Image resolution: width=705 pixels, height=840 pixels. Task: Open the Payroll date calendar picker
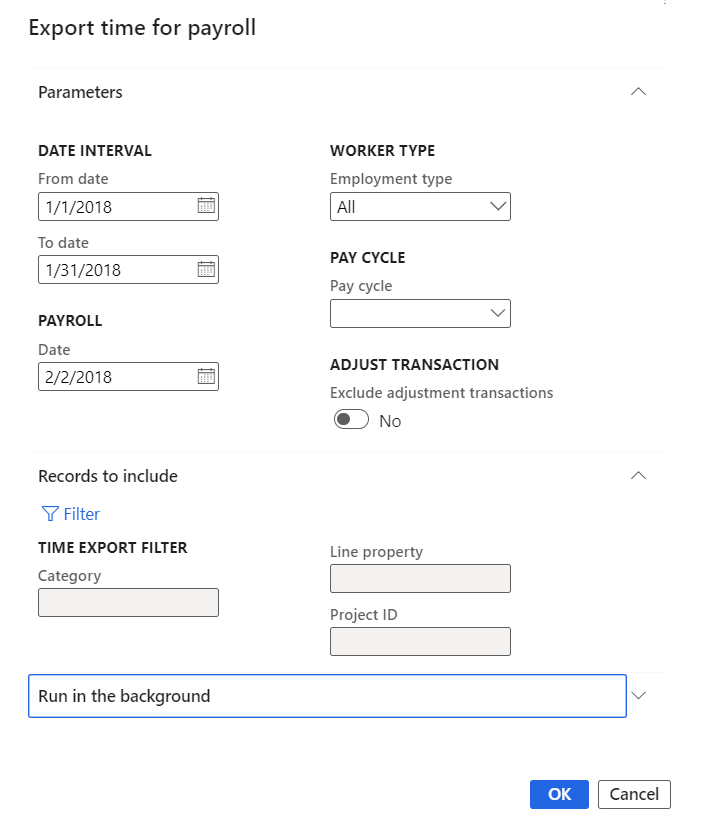click(x=206, y=377)
